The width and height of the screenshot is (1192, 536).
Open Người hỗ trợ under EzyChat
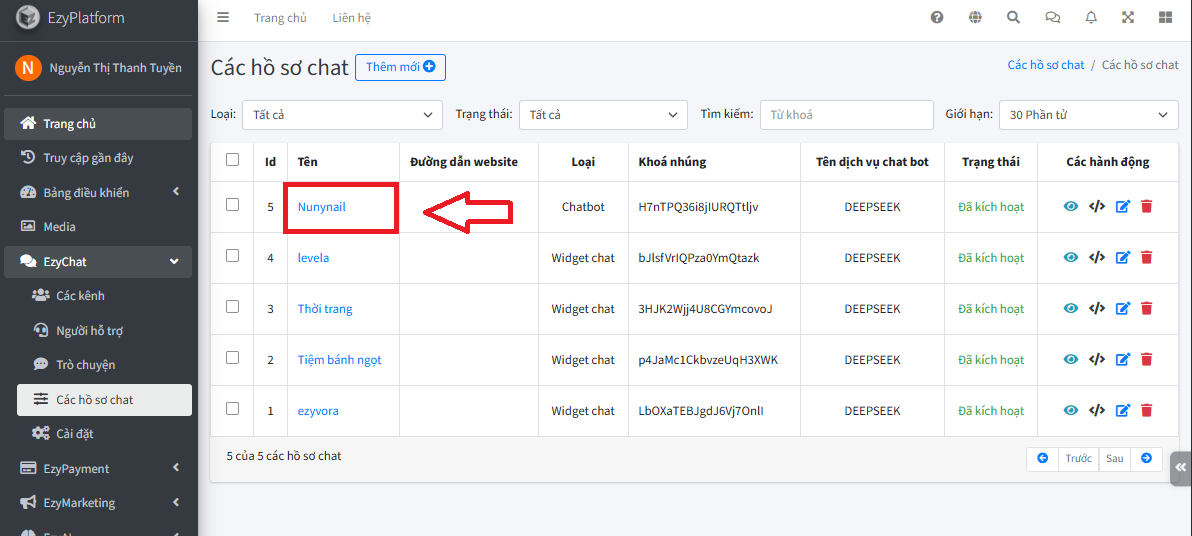tap(104, 331)
